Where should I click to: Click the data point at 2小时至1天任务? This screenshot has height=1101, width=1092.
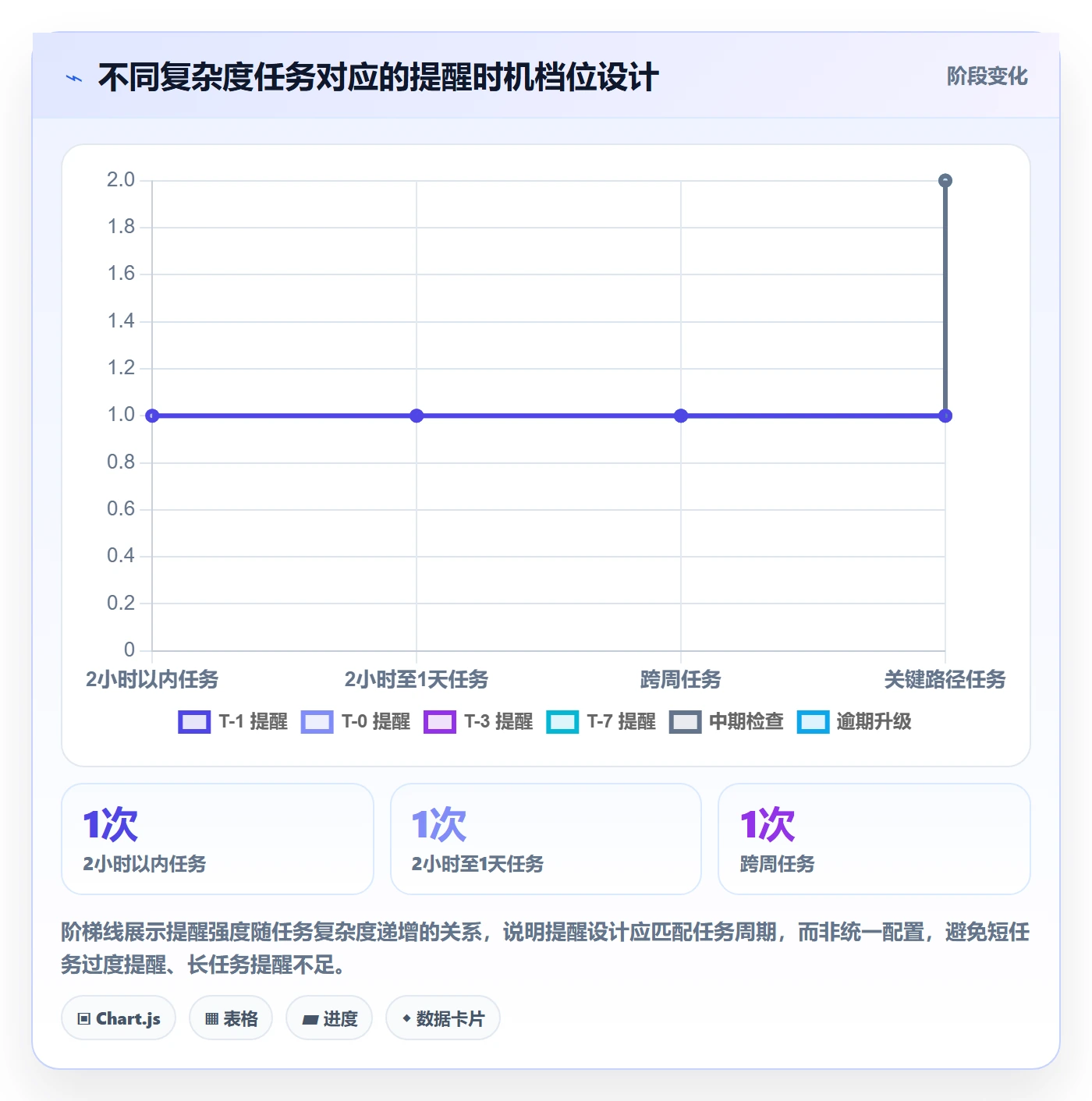pyautogui.click(x=417, y=416)
